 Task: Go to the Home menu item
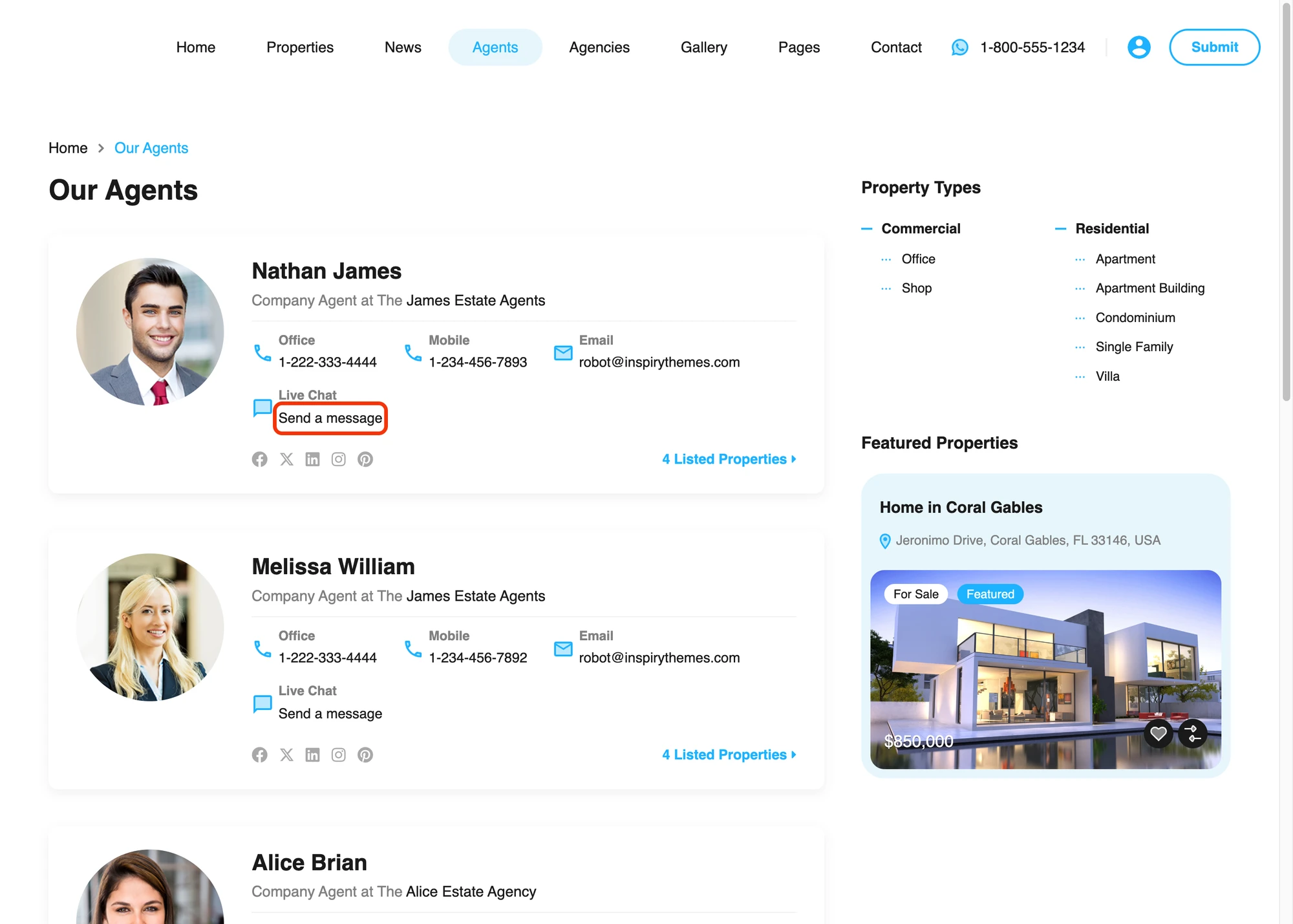(196, 47)
